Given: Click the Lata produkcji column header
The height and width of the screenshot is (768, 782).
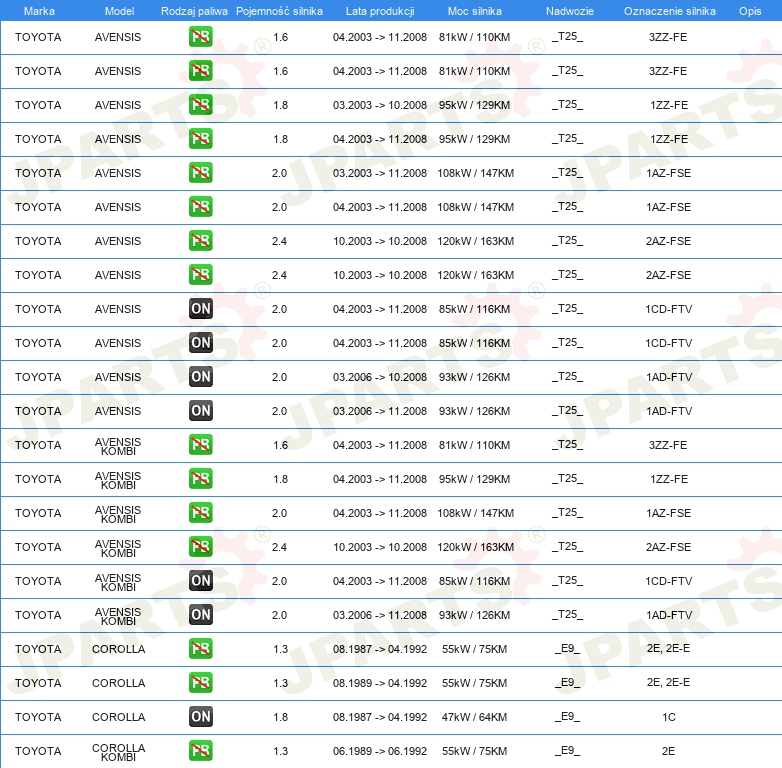Looking at the screenshot, I should click(380, 11).
